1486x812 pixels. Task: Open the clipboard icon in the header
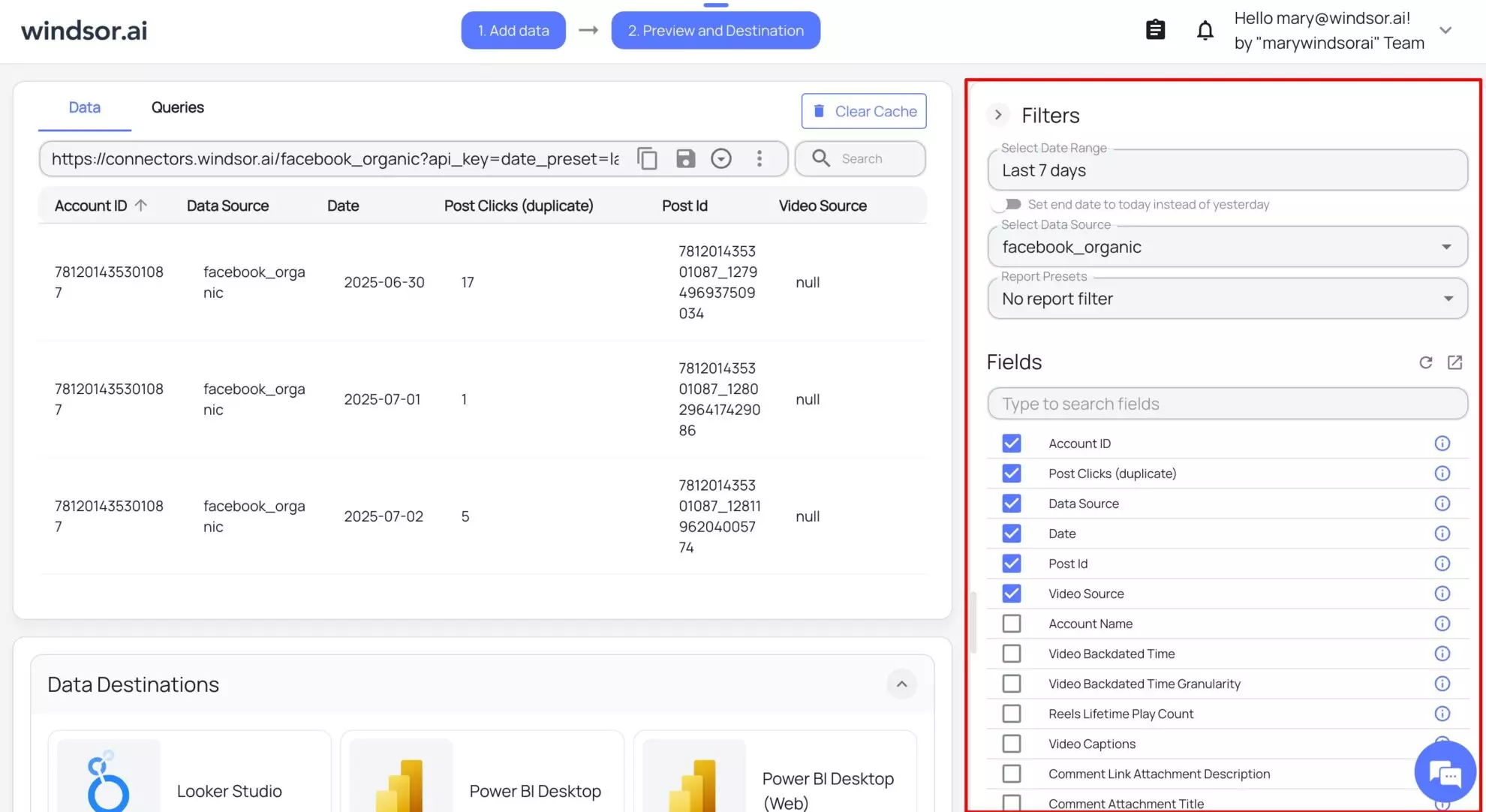pos(1156,30)
